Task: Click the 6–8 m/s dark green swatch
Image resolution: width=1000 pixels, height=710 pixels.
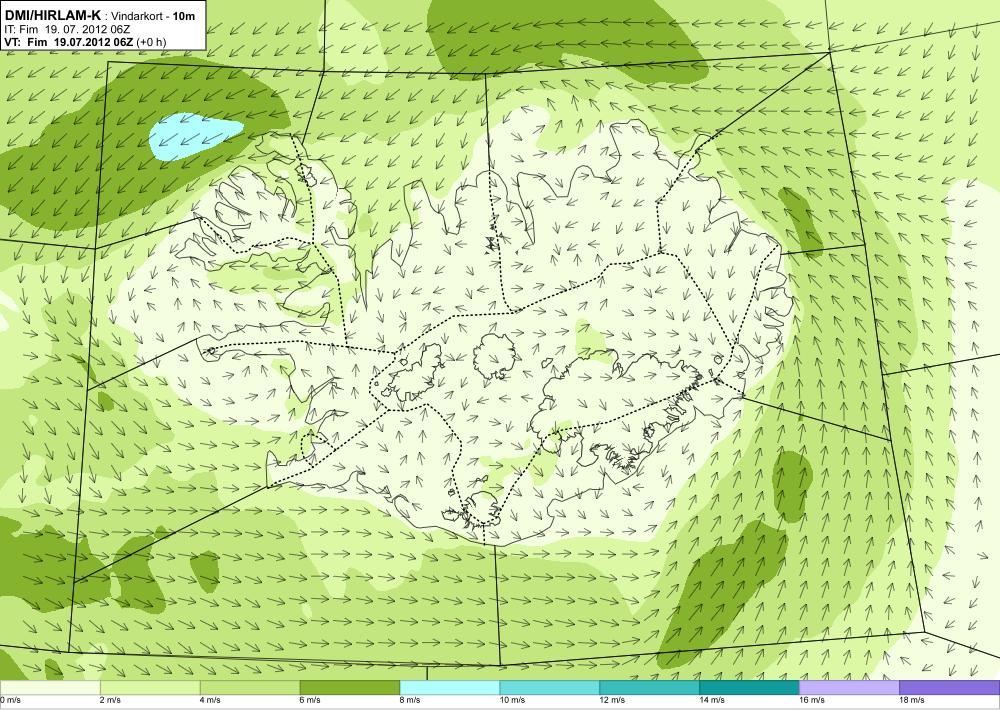Action: pos(349,688)
